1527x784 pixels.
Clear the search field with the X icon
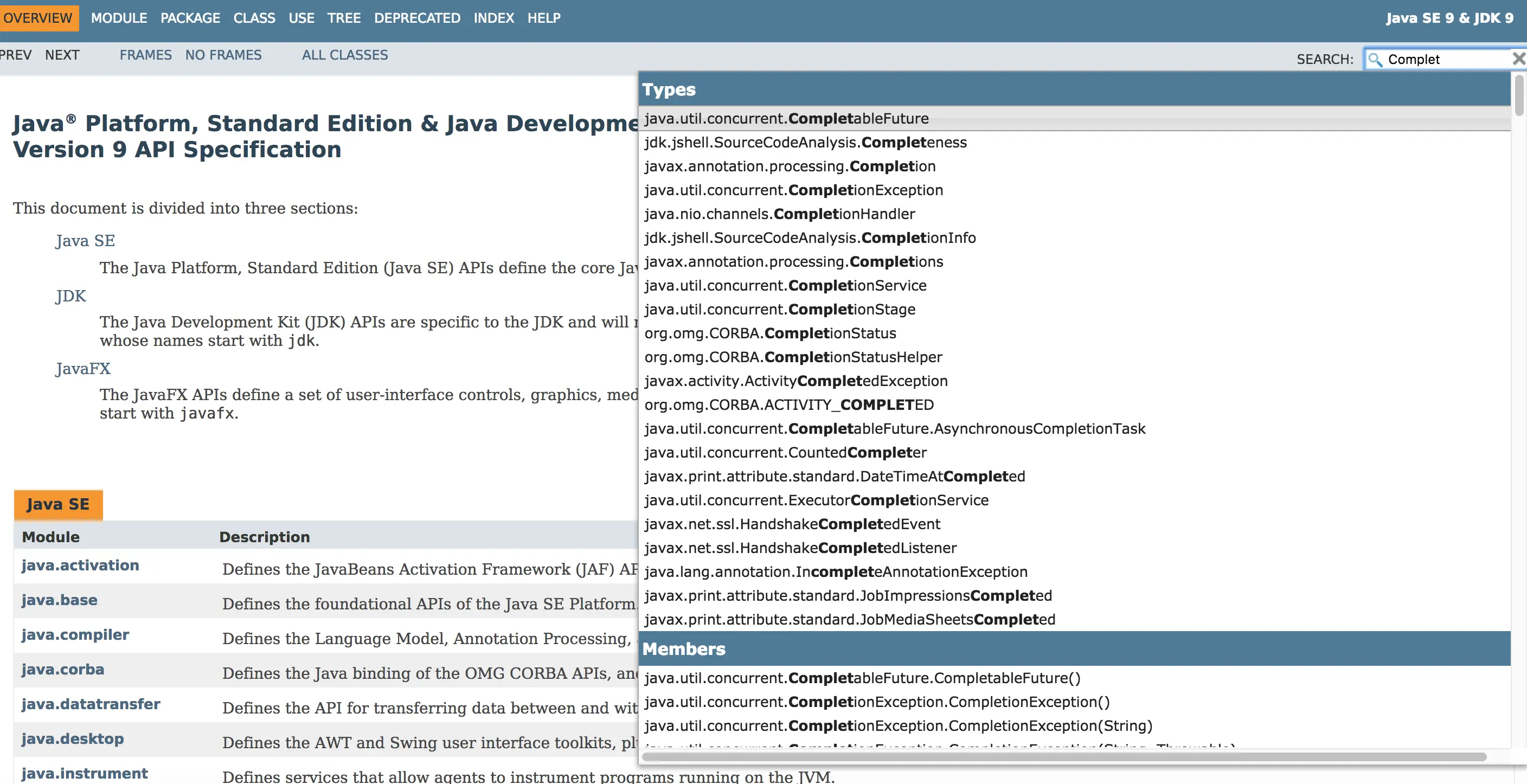click(x=1519, y=58)
